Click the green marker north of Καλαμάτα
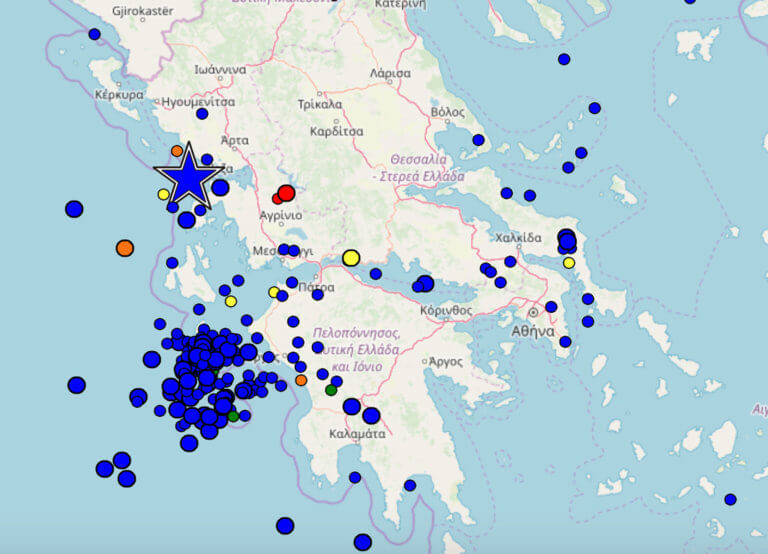The height and width of the screenshot is (554, 768). [x=331, y=390]
